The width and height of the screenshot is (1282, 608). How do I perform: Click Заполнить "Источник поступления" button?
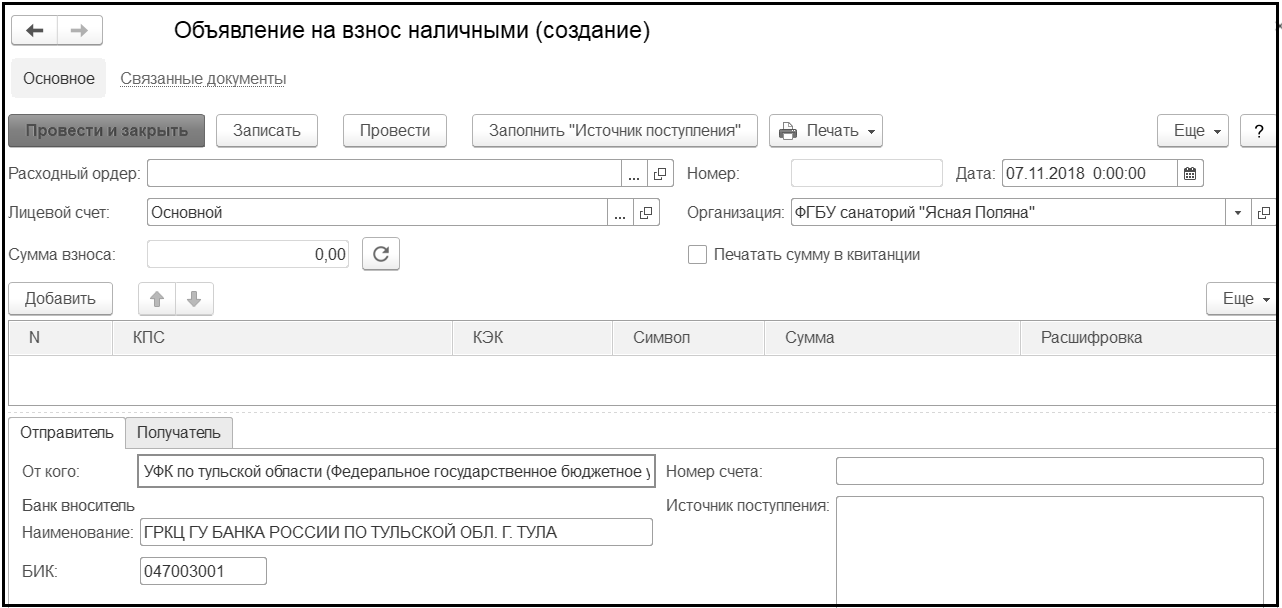614,131
